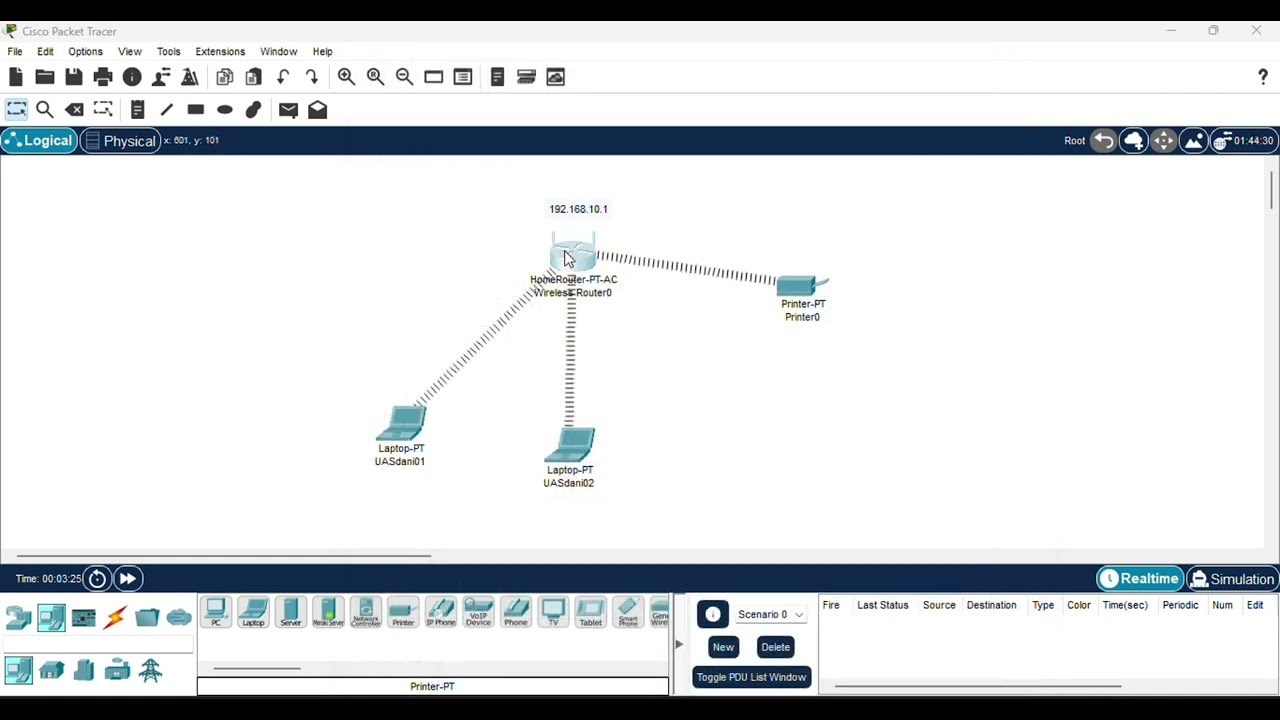The height and width of the screenshot is (720, 1280).
Task: Switch to Logical workspace view
Action: pos(38,141)
